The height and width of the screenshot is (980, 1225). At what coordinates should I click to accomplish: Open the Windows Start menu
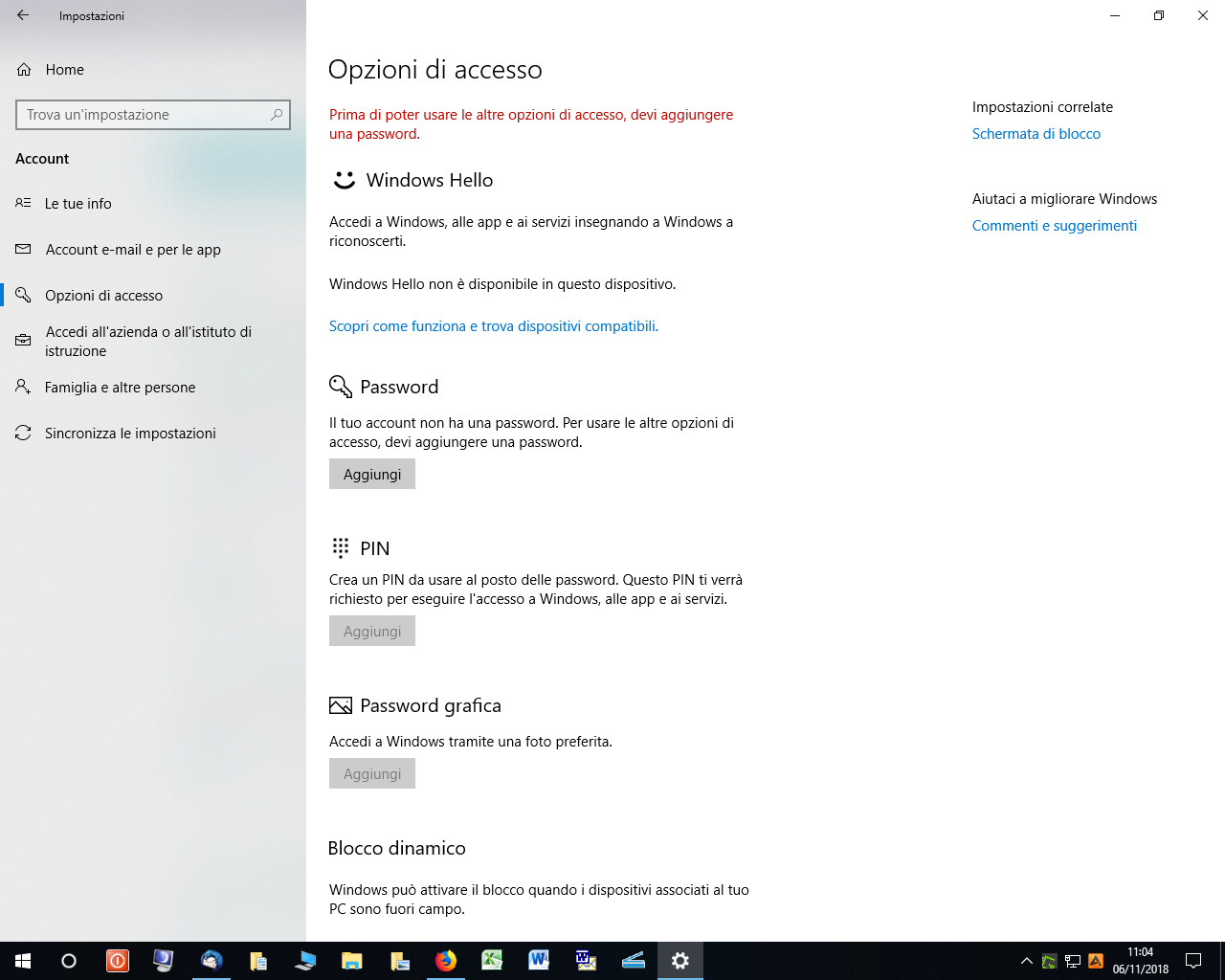coord(23,961)
